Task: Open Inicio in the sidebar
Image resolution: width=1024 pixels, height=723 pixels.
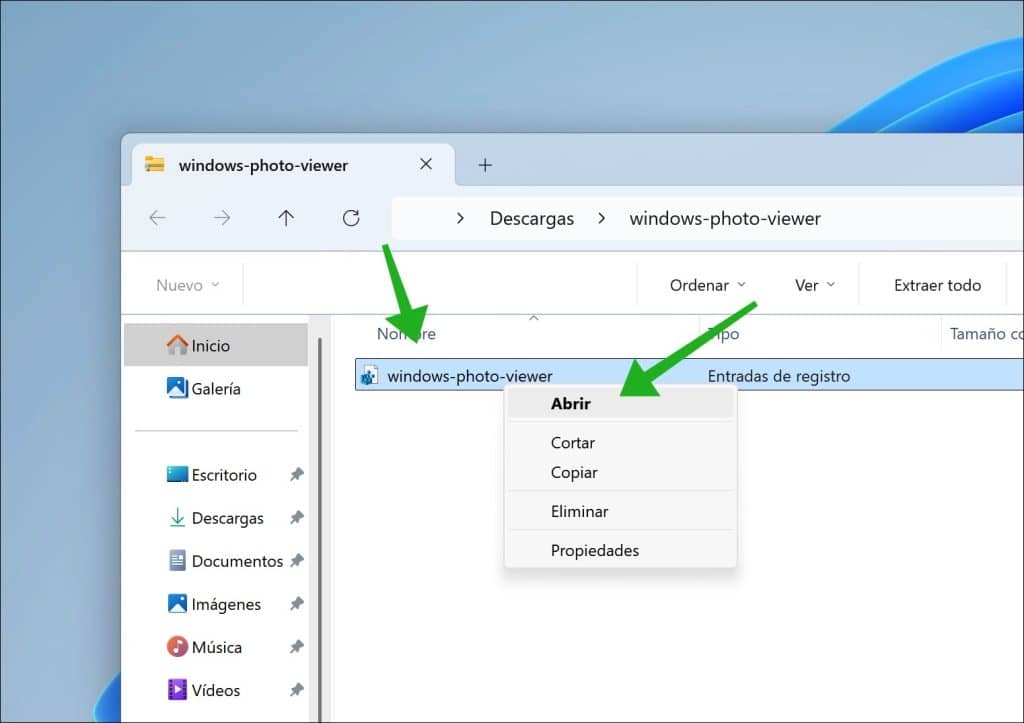Action: click(x=216, y=345)
